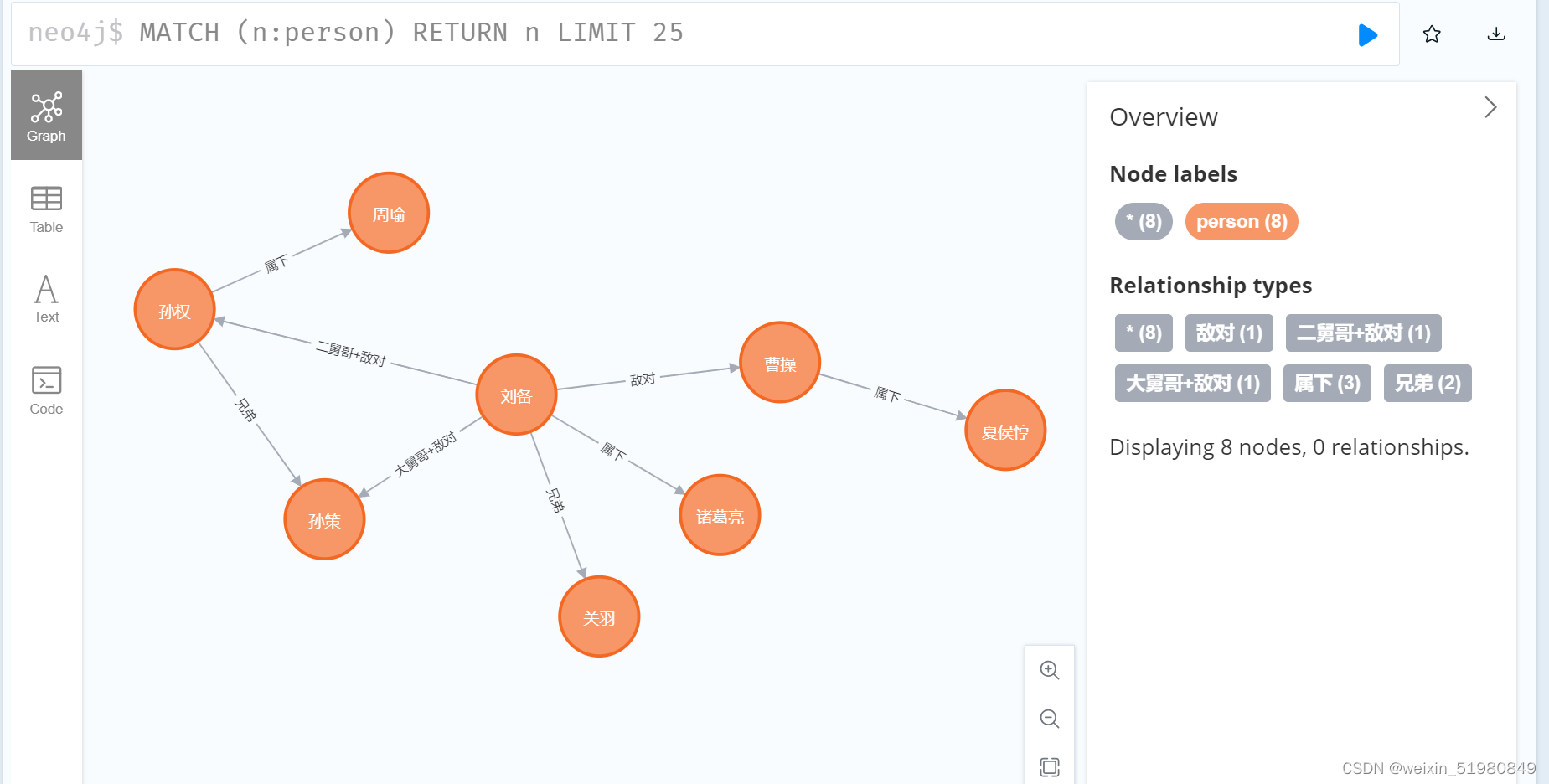Switch to Text view

46,297
